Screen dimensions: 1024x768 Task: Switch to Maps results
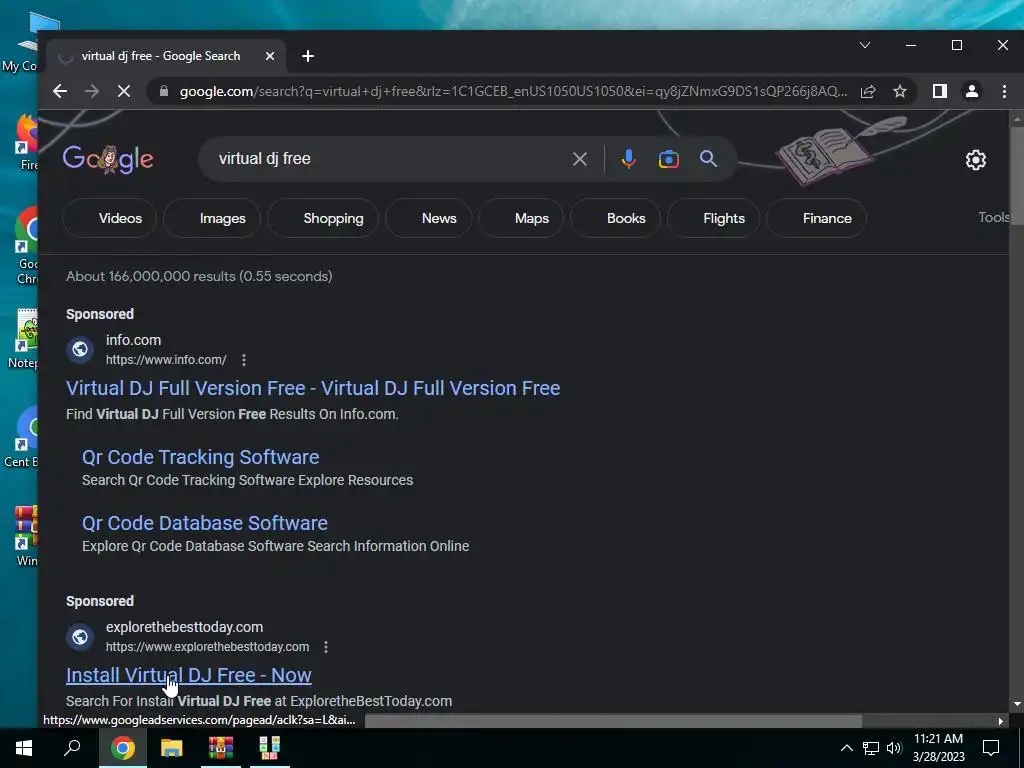522,218
